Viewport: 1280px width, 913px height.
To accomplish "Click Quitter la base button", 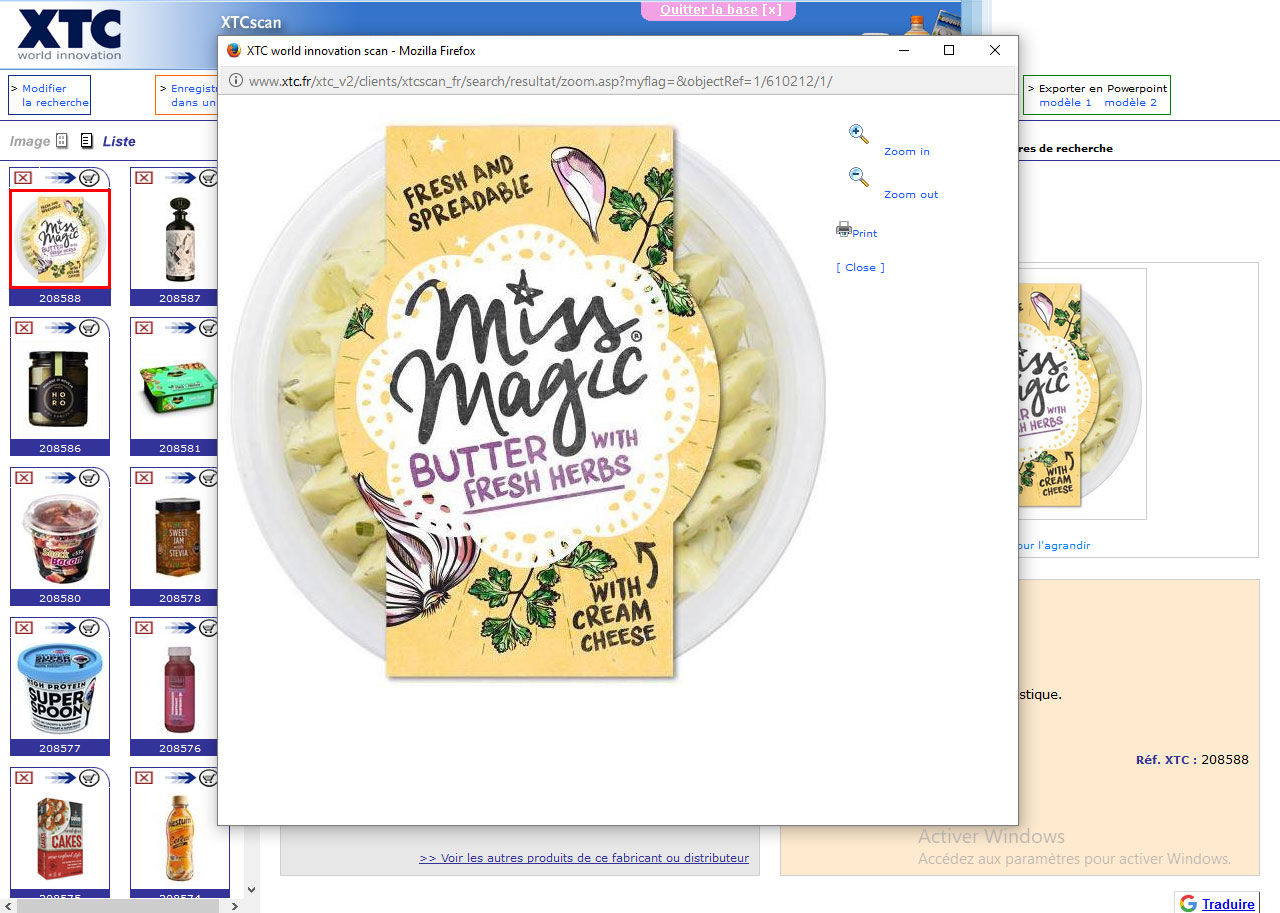I will pyautogui.click(x=718, y=10).
